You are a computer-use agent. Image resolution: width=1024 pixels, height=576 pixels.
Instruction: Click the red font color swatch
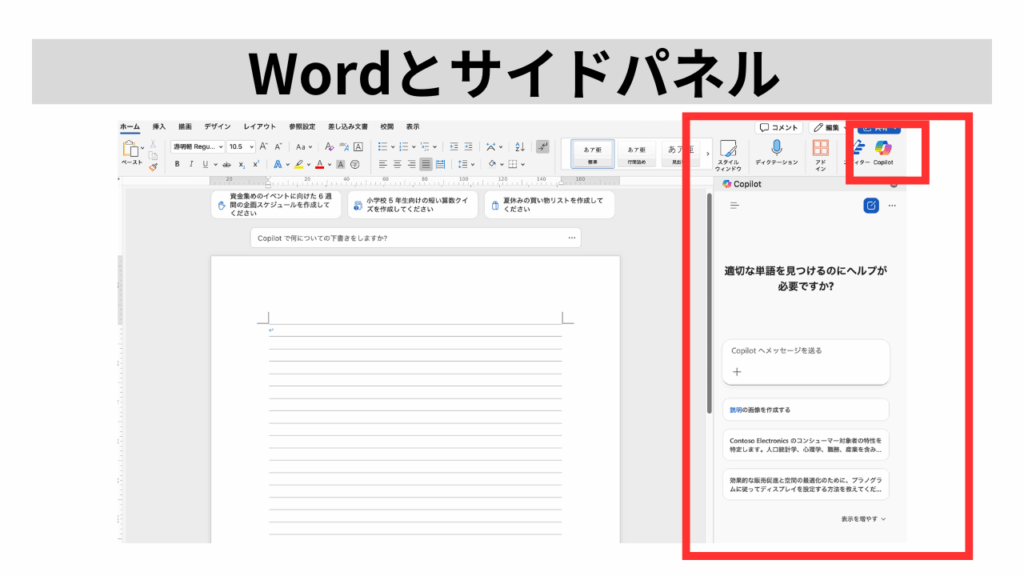point(319,164)
